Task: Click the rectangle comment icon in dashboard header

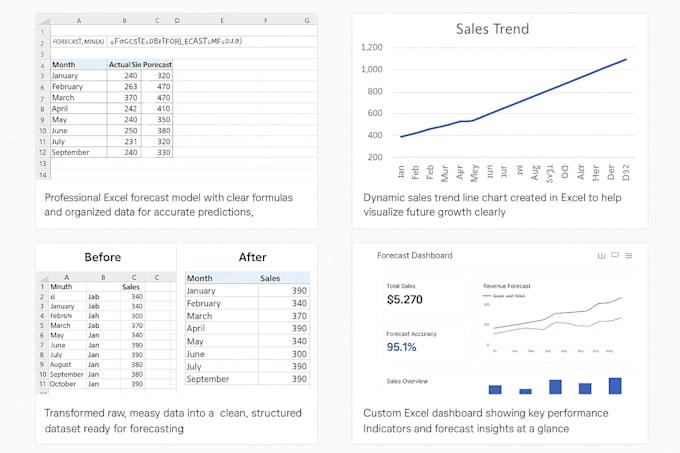Action: pyautogui.click(x=615, y=255)
